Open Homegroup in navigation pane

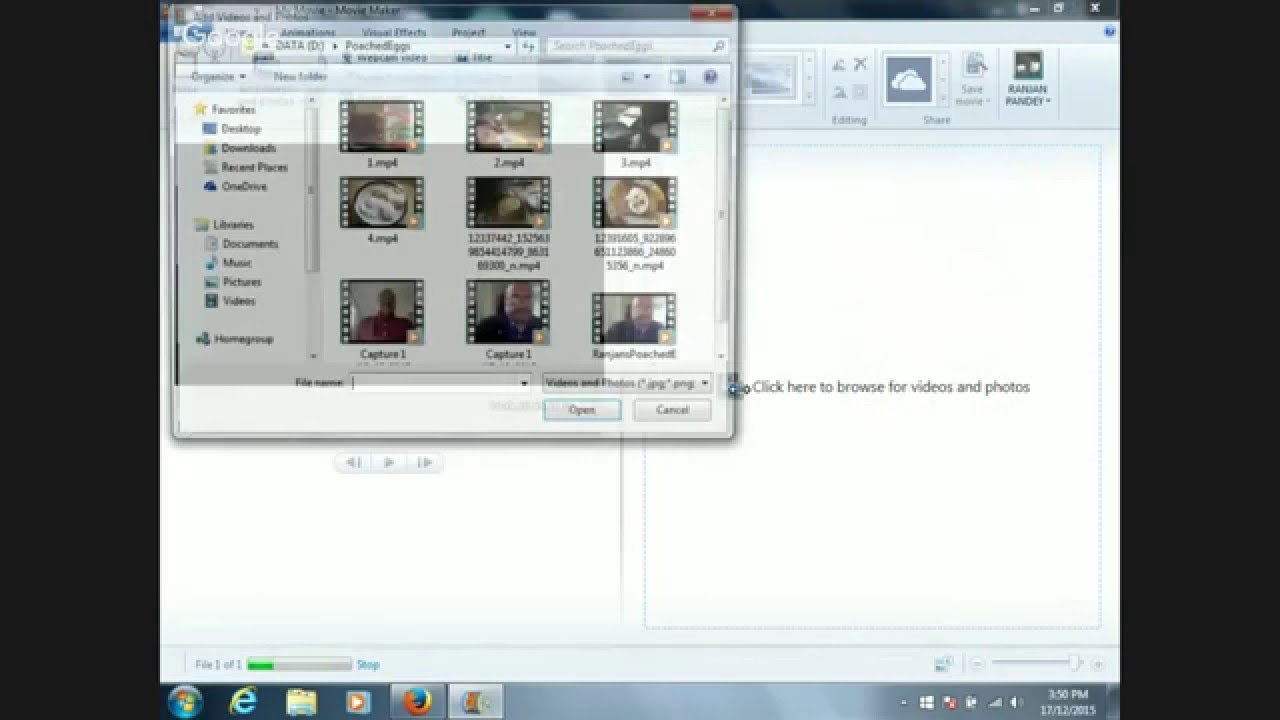tap(243, 339)
